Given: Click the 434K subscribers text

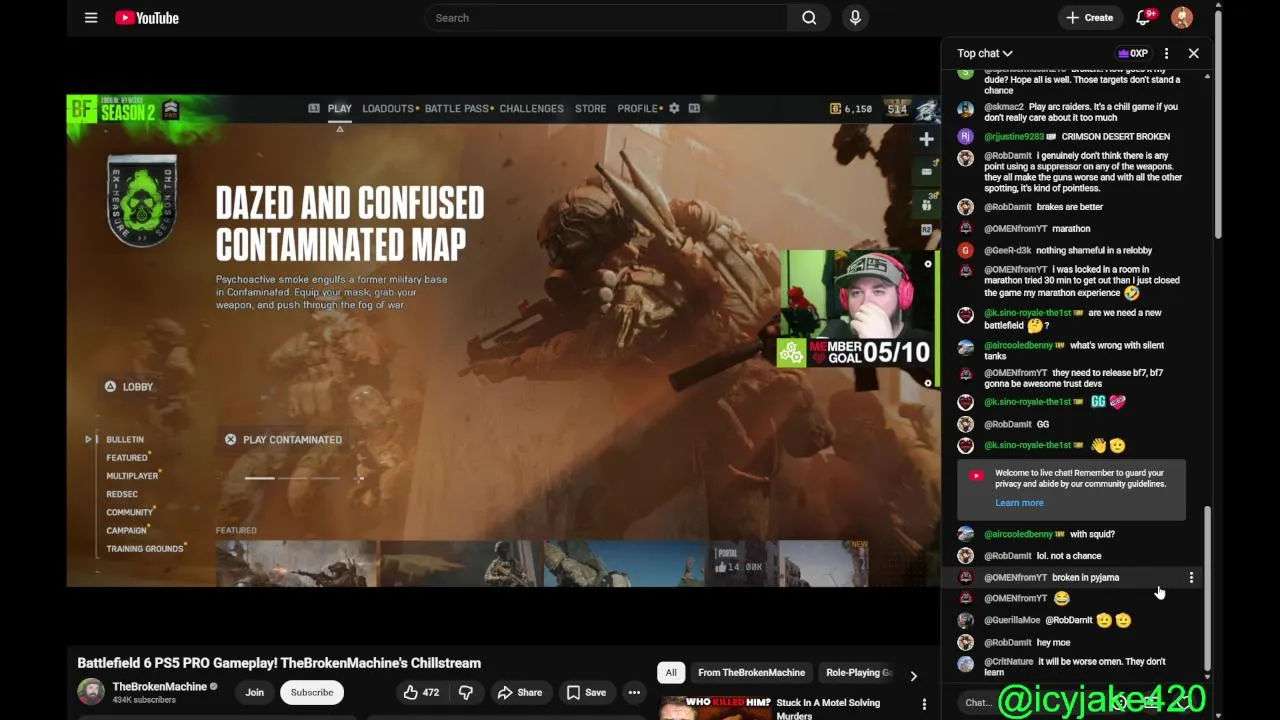Looking at the screenshot, I should [144, 700].
